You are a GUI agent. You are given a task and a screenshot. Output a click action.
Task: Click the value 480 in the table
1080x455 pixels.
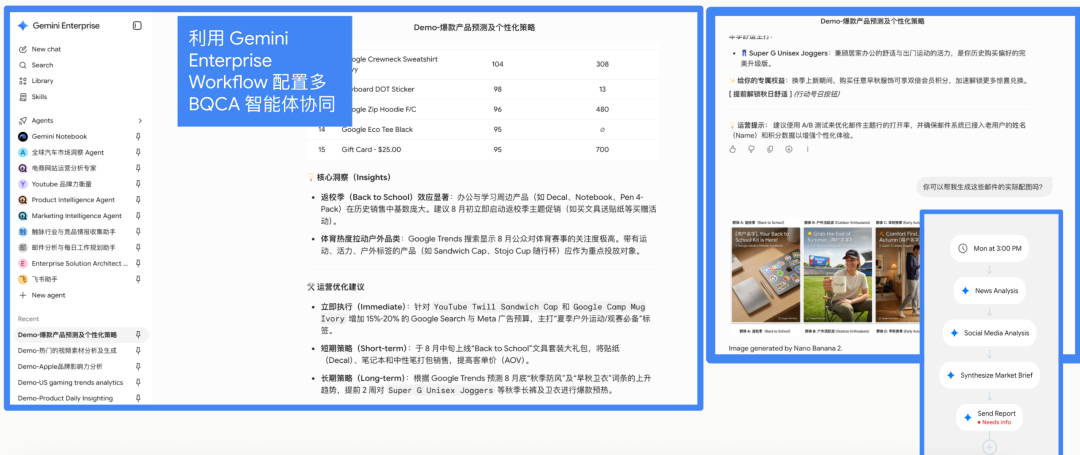pos(602,109)
